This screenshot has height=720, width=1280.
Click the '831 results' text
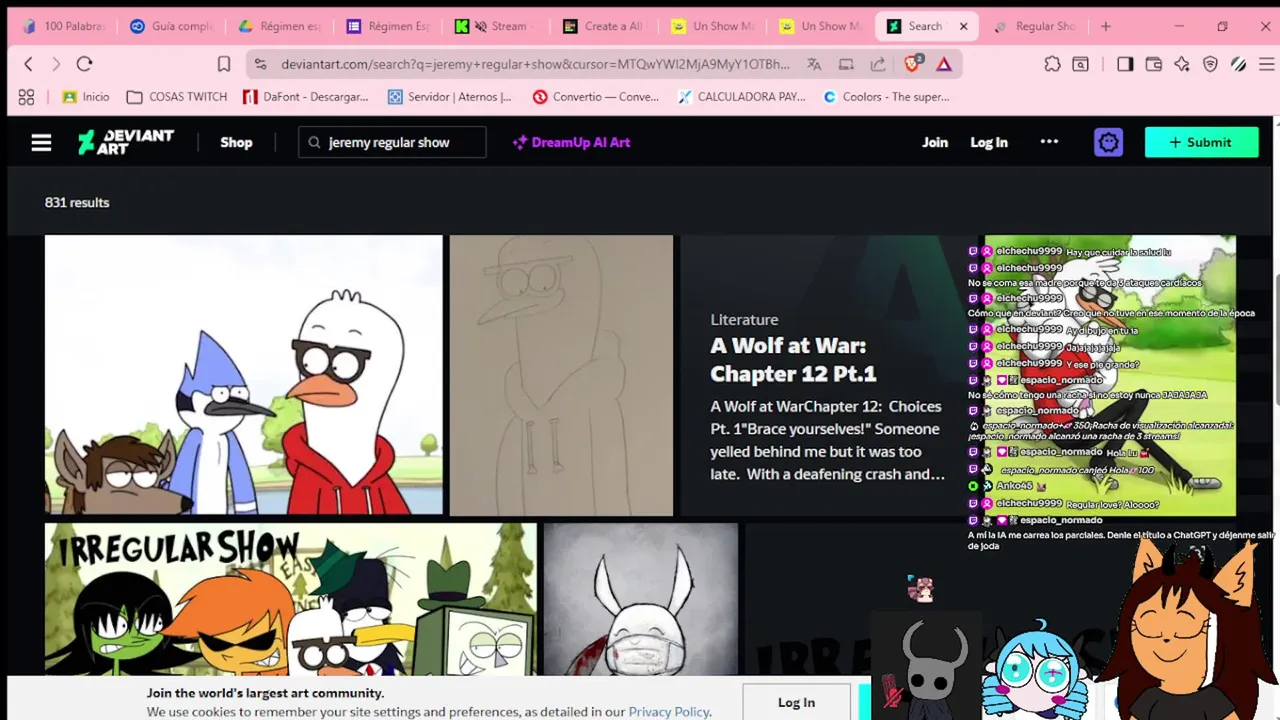point(77,202)
